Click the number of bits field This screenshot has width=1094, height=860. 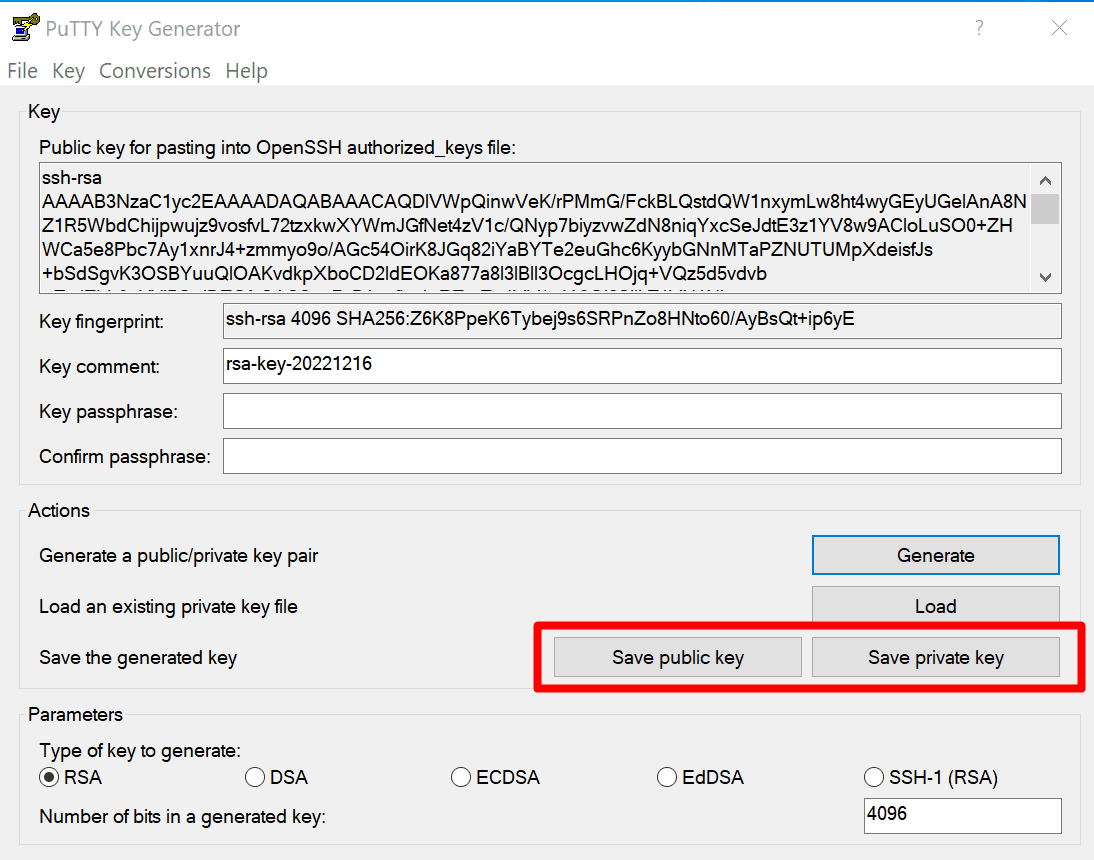[x=961, y=815]
